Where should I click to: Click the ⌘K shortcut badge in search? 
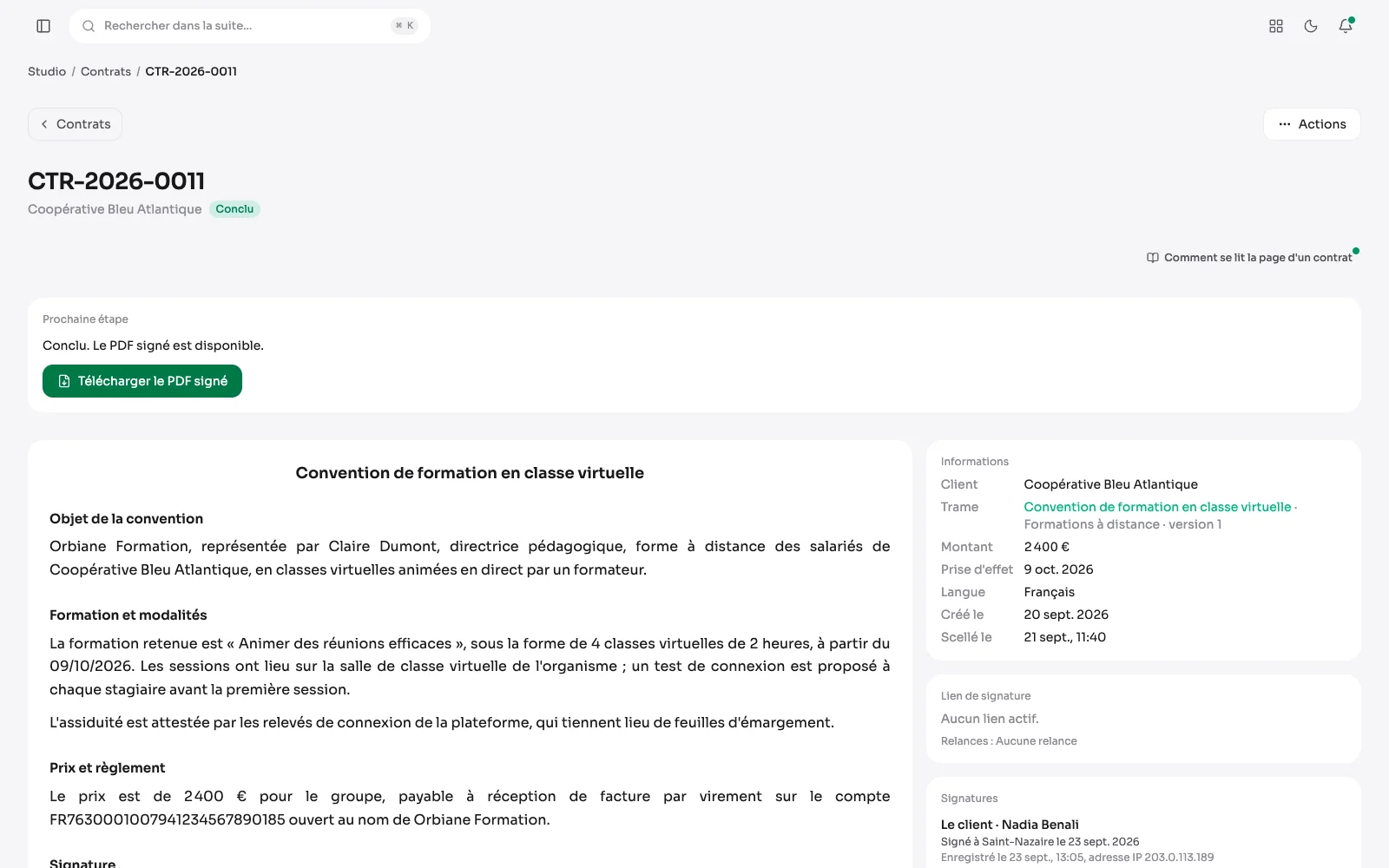pos(405,26)
